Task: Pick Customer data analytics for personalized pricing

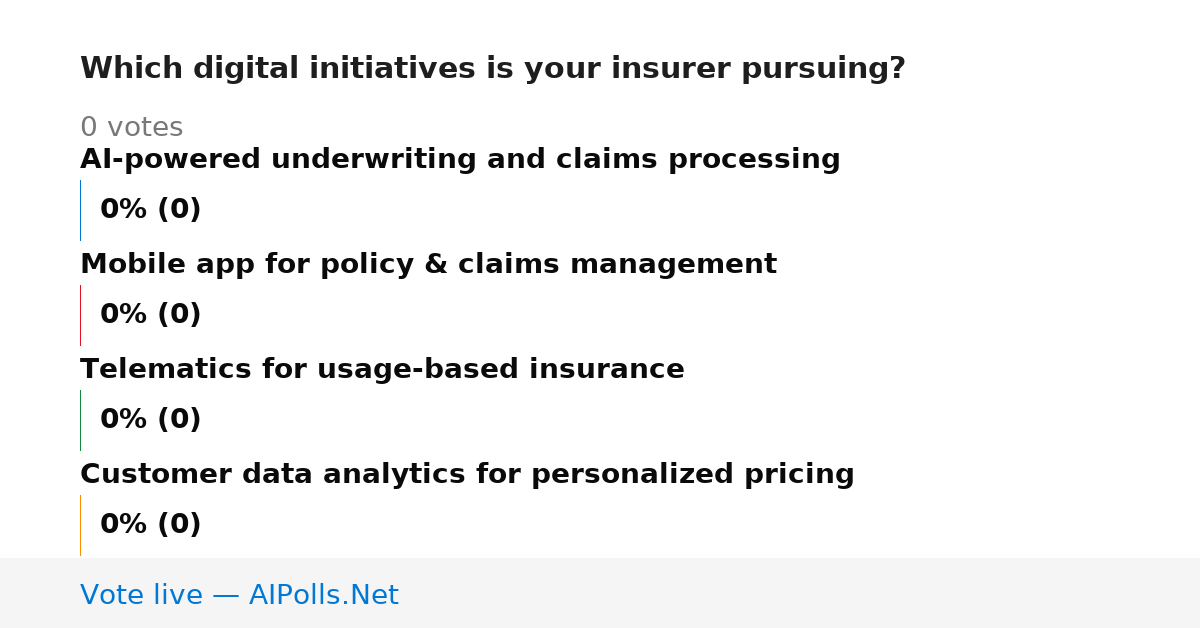Action: [x=467, y=475]
